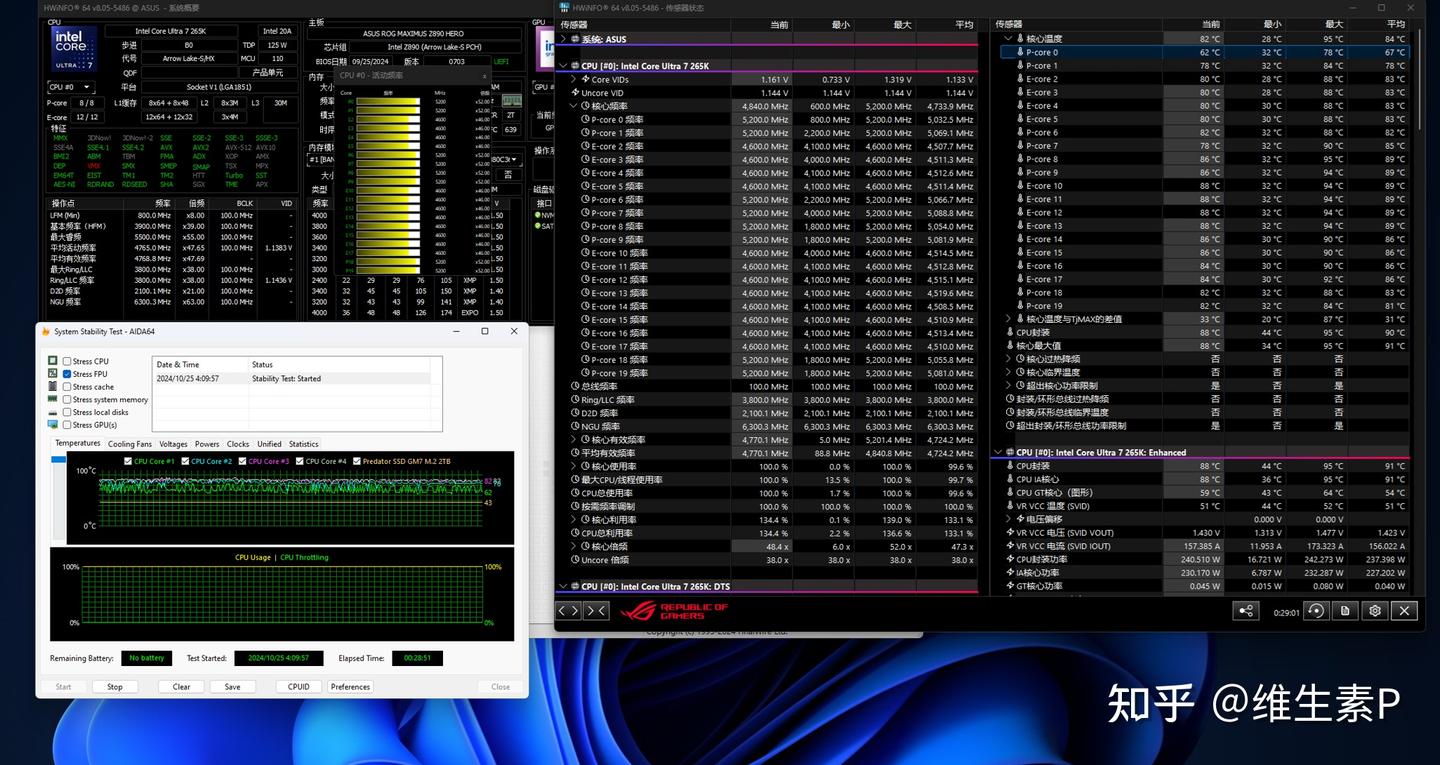This screenshot has height=765, width=1440.
Task: Open HWiNFO network share icon
Action: pyautogui.click(x=1245, y=611)
